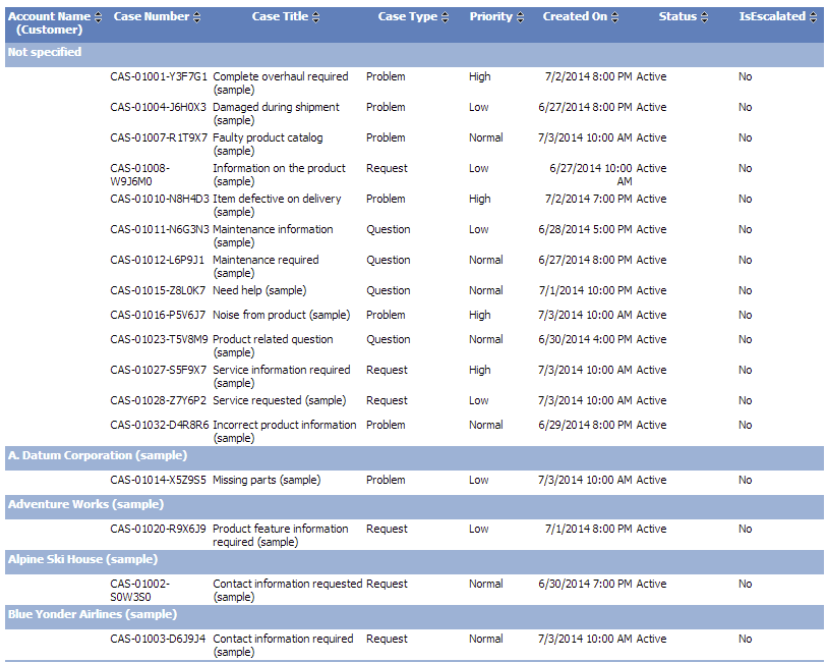Image resolution: width=832 pixels, height=671 pixels.
Task: Click the Case Number header text
Action: click(x=151, y=16)
